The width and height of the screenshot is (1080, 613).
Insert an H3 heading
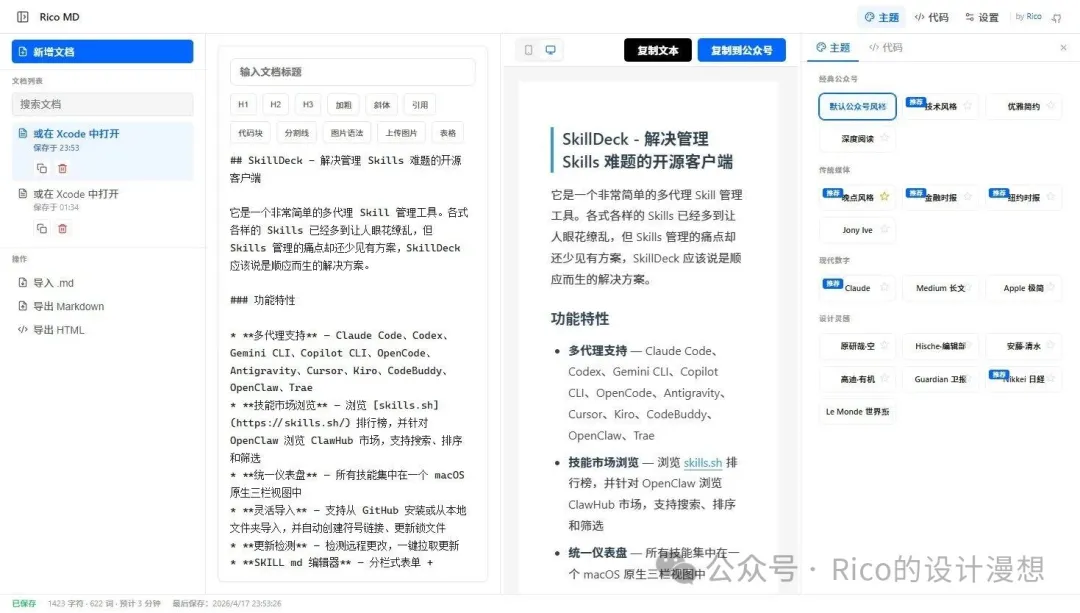tap(308, 105)
